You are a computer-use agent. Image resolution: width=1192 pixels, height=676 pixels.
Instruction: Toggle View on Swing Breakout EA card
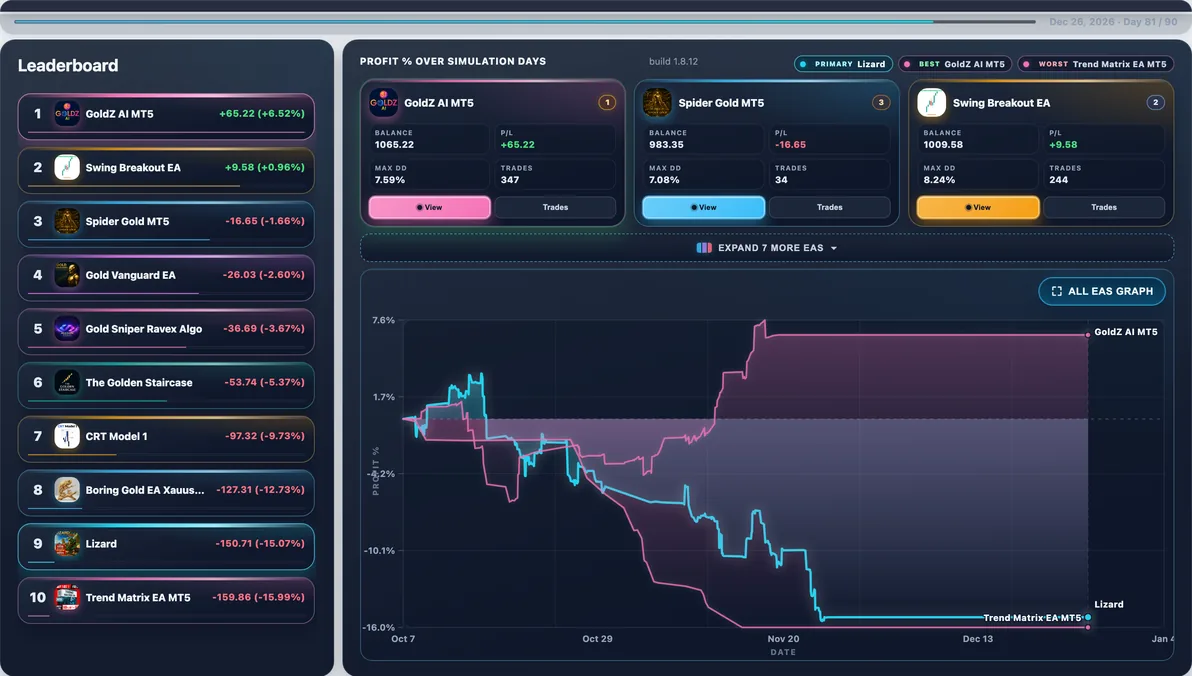pyautogui.click(x=978, y=208)
